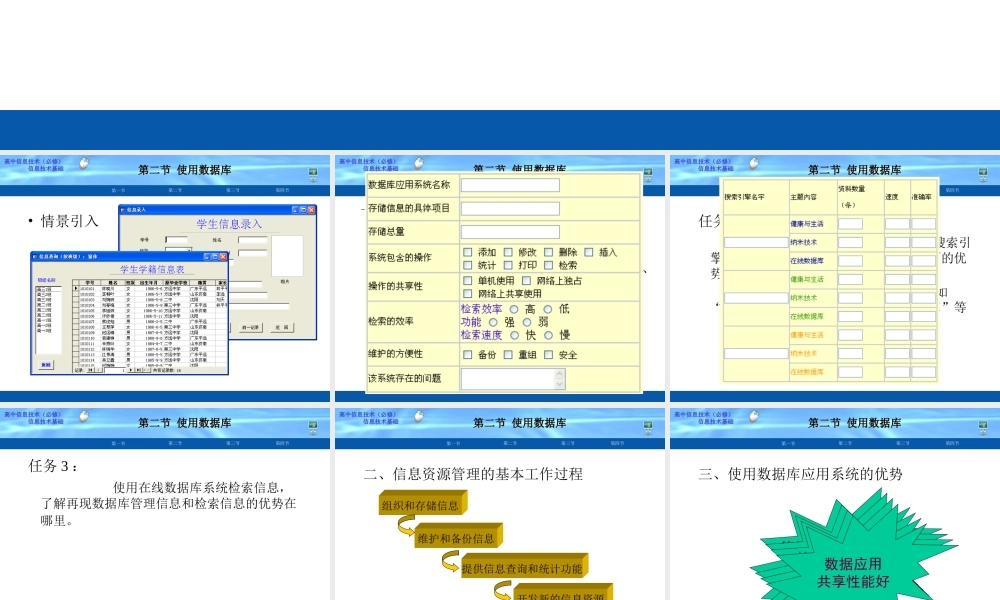The height and width of the screenshot is (600, 1000).
Task: Open the 第一节 tab on the 情景引入 slide
Action: [118, 190]
